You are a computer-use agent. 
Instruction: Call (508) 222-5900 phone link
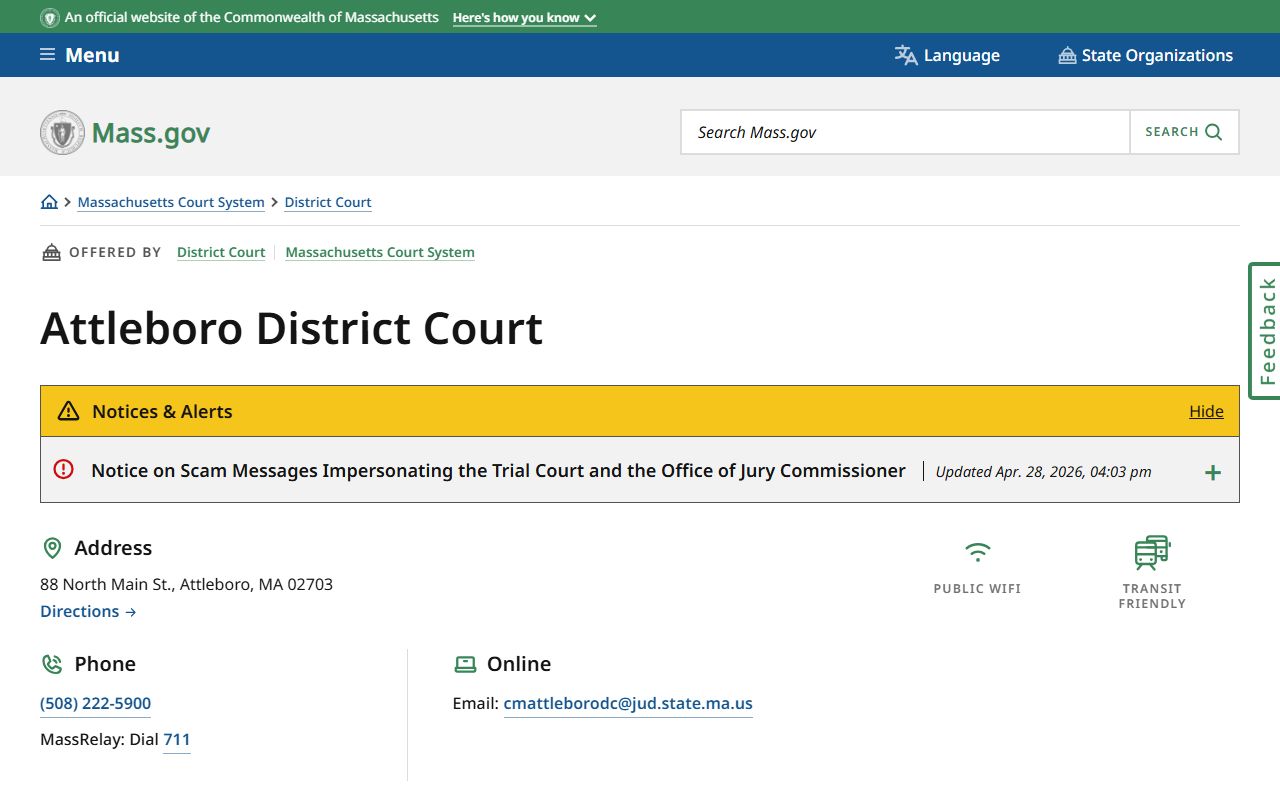96,703
